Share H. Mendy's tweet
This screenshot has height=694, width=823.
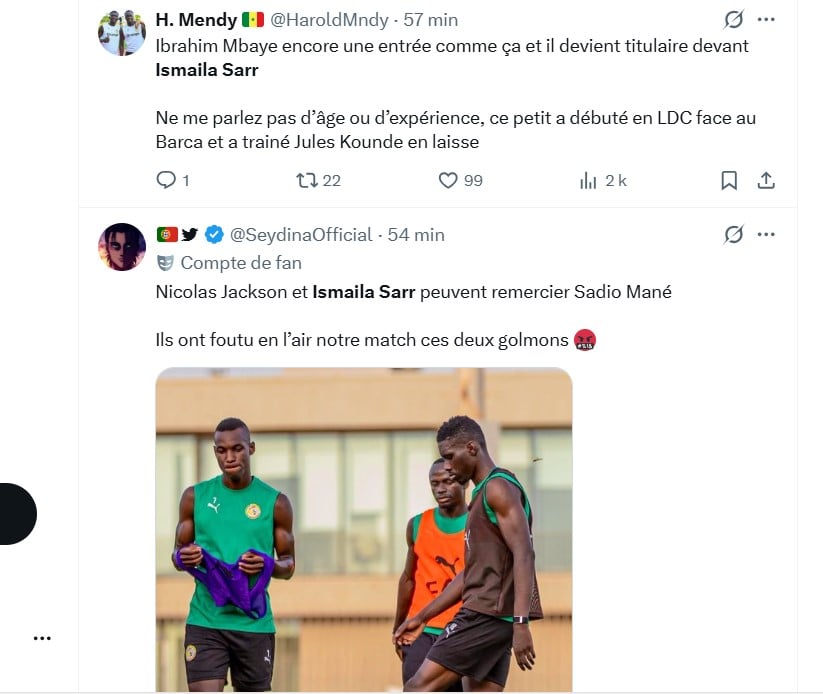tap(766, 180)
